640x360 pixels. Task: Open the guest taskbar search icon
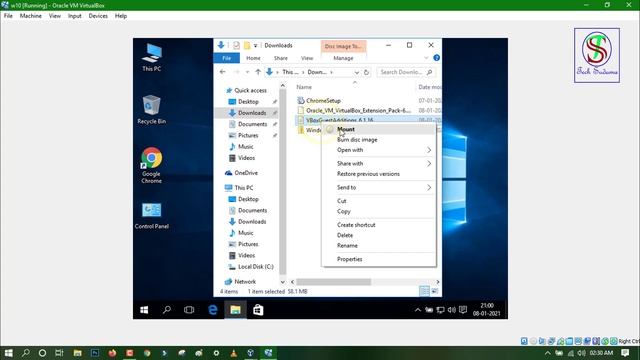167,310
